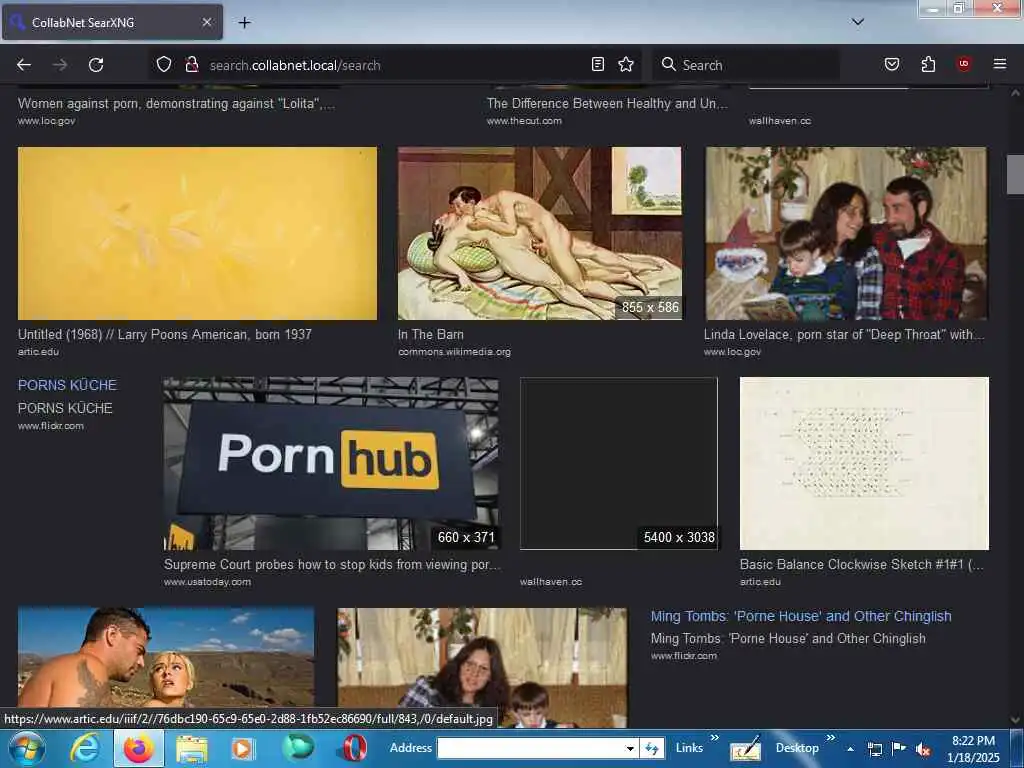Click the scrollbar down arrow

1015,720
